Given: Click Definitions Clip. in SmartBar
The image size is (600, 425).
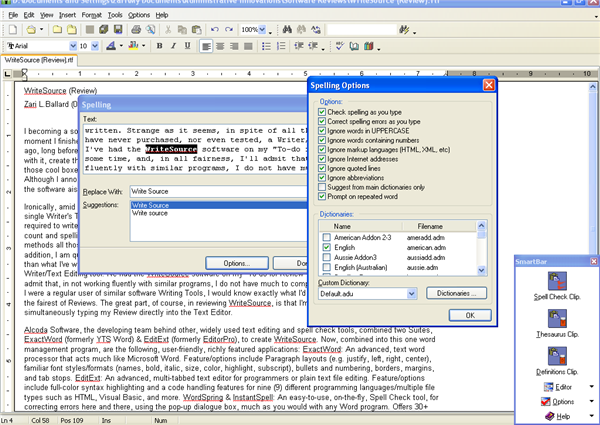Looking at the screenshot, I should (x=557, y=361).
